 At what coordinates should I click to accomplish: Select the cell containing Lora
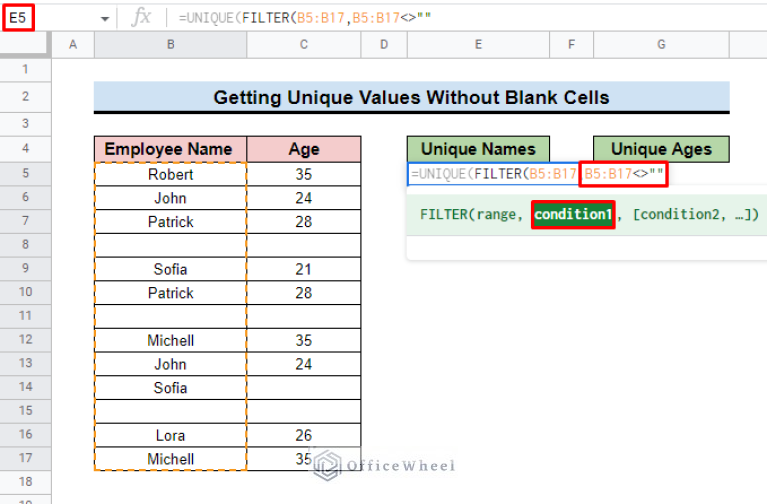170,436
